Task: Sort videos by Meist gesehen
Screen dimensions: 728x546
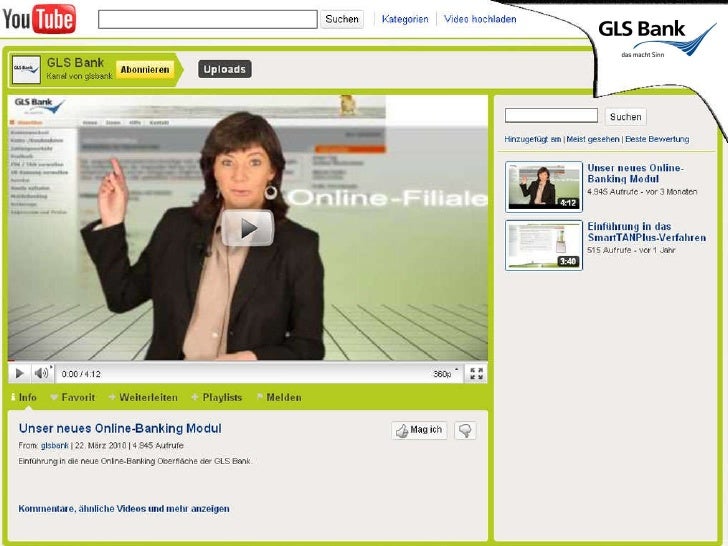Action: 593,139
